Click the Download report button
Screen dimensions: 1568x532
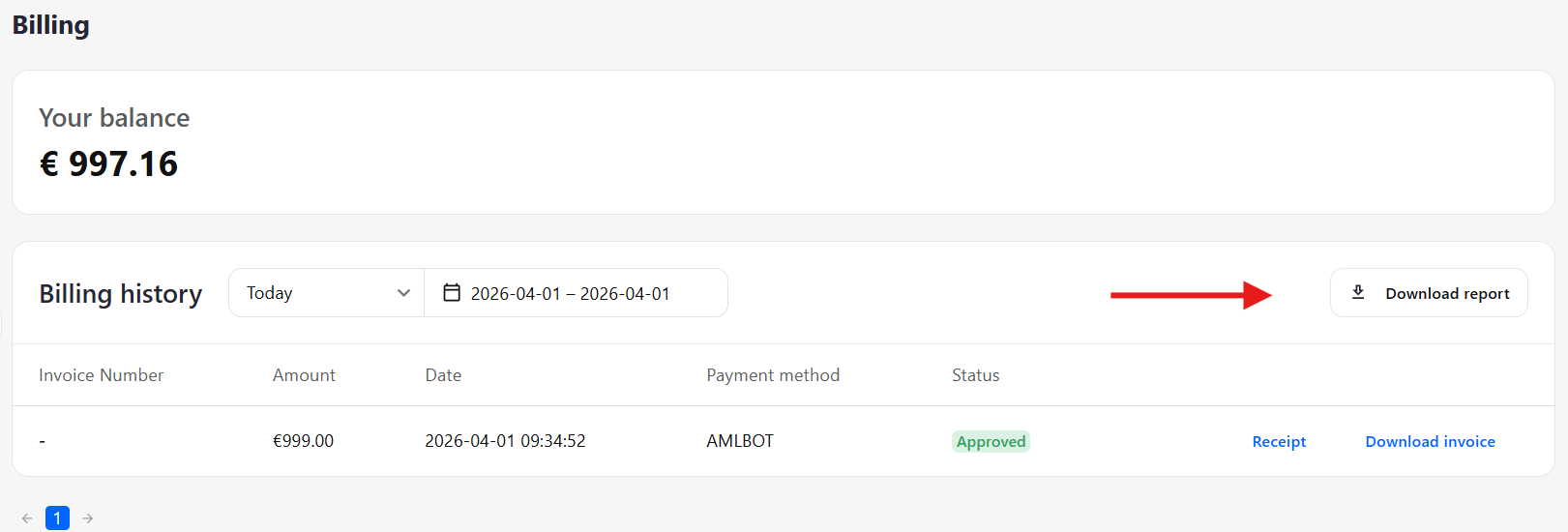click(1429, 292)
